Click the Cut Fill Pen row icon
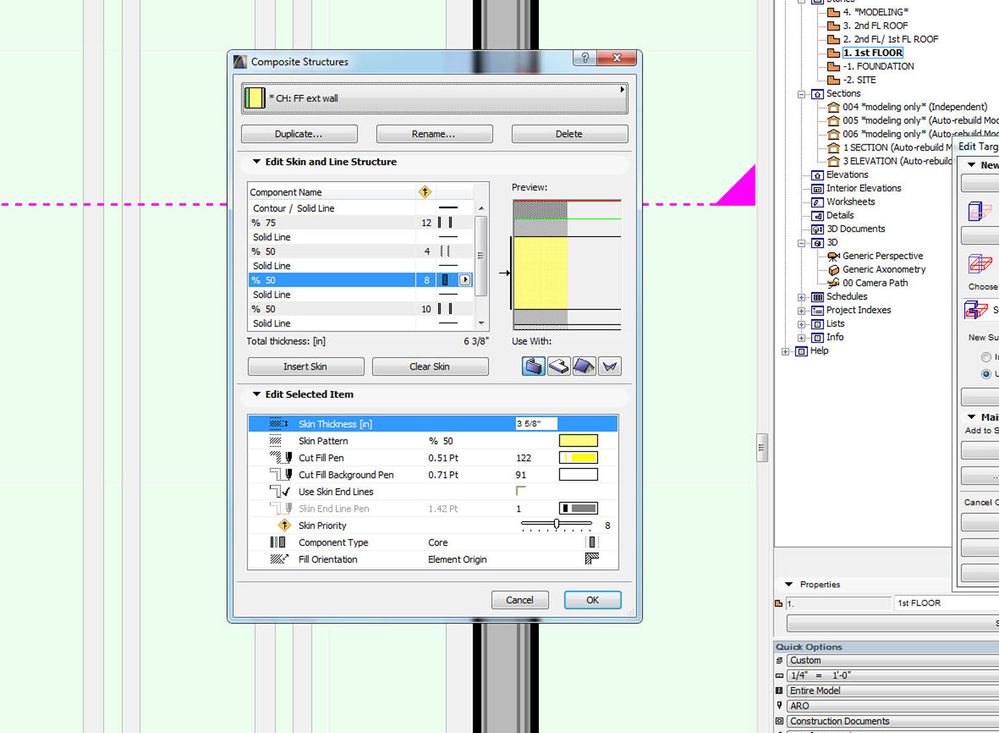Screen dimensions: 999x733 [281, 458]
